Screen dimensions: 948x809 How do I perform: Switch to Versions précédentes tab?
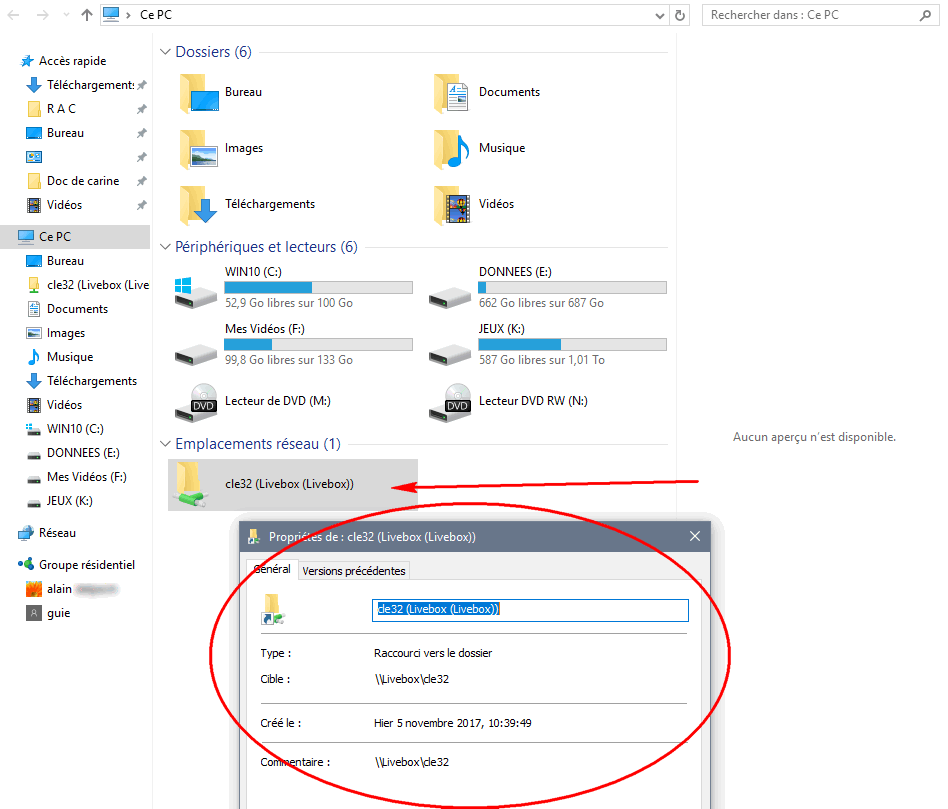(x=354, y=571)
